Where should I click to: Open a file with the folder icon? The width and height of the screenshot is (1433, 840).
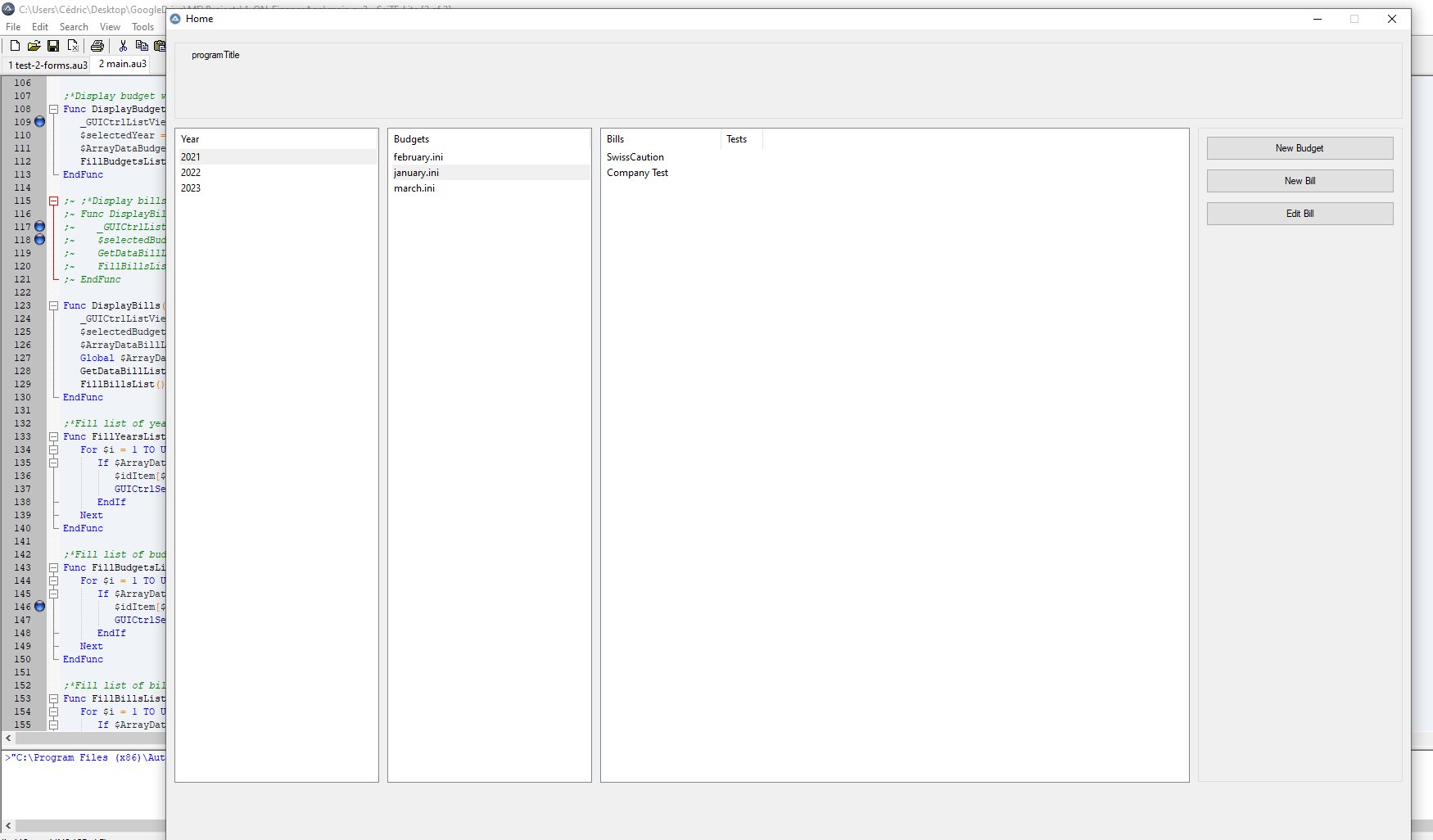[x=34, y=46]
